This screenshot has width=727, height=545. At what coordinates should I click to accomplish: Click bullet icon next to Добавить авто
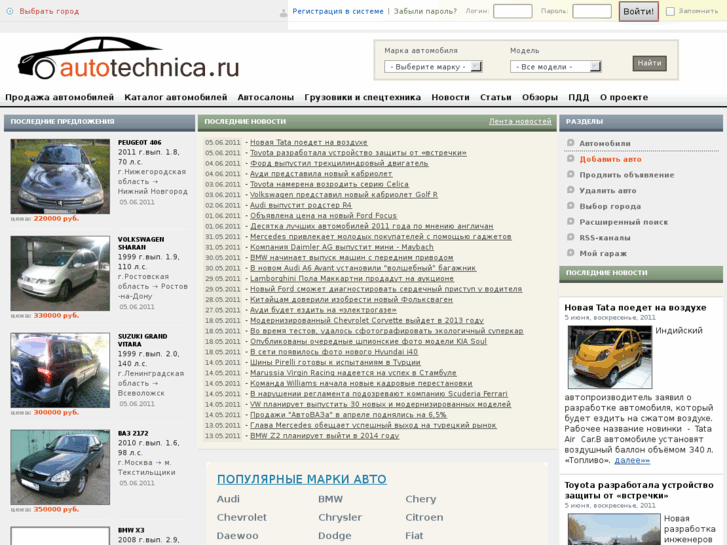tap(571, 159)
